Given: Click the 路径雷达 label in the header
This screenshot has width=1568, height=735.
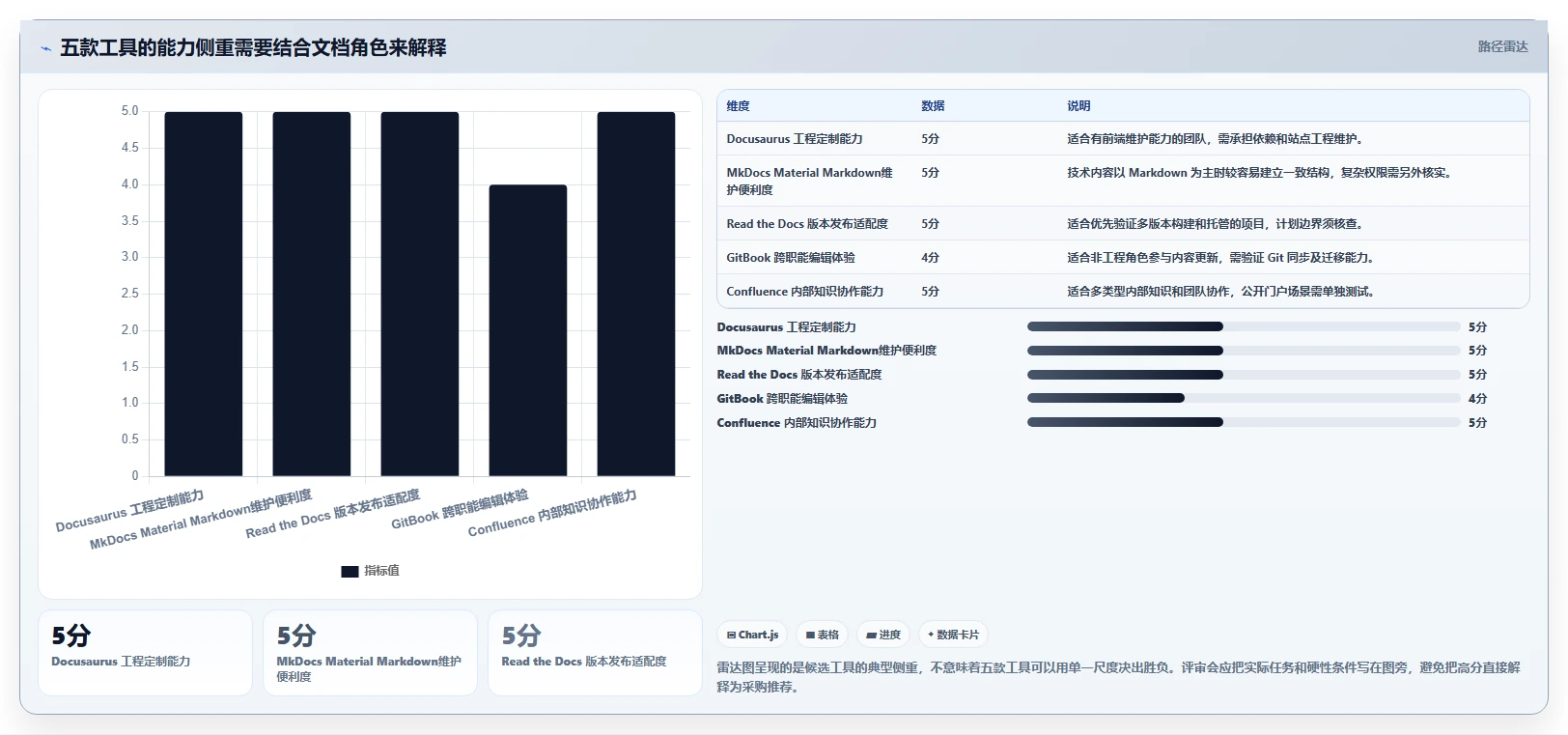Looking at the screenshot, I should pos(1502,46).
